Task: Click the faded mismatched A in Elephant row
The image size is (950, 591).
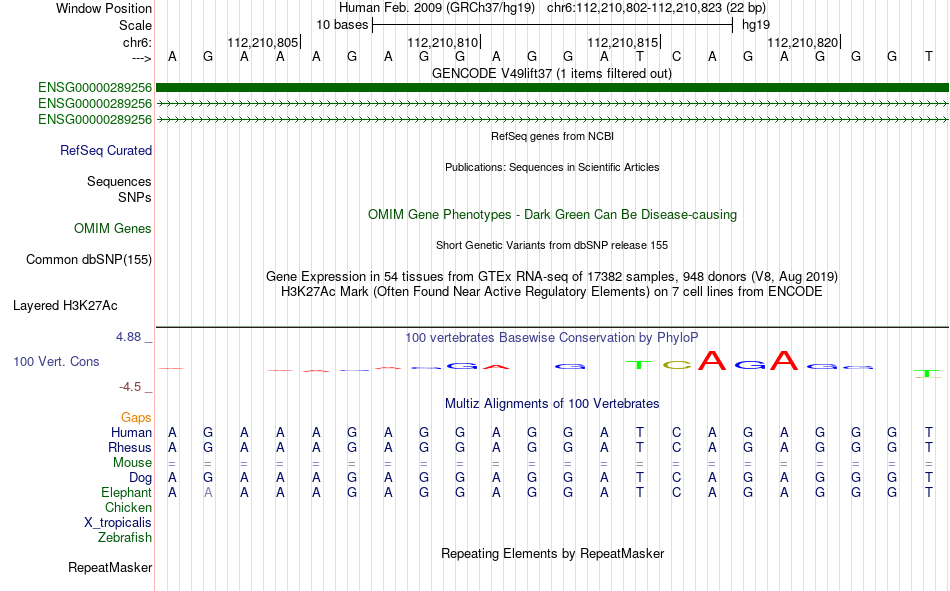Action: pos(208,493)
